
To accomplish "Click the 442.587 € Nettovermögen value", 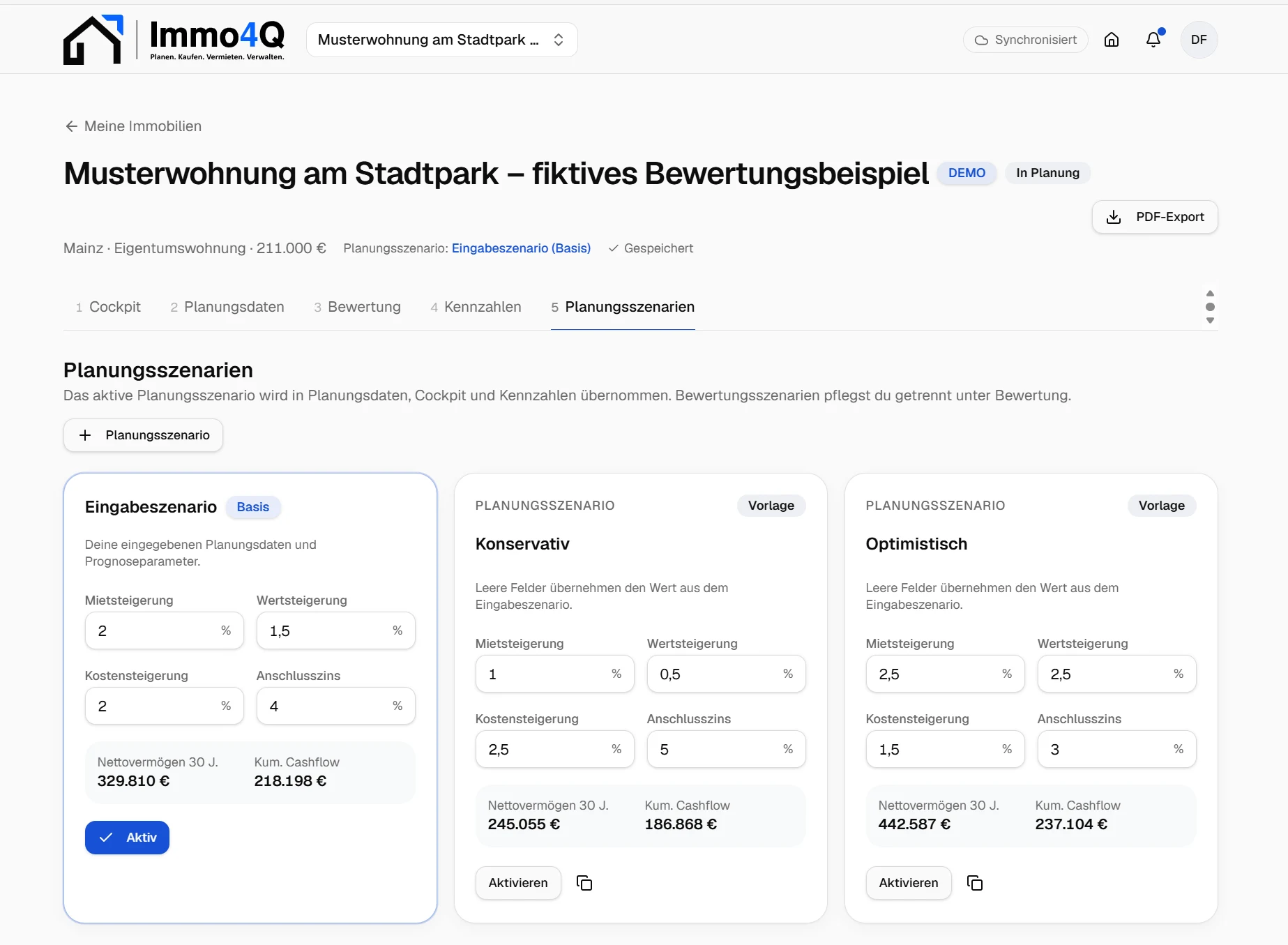I will click(914, 824).
